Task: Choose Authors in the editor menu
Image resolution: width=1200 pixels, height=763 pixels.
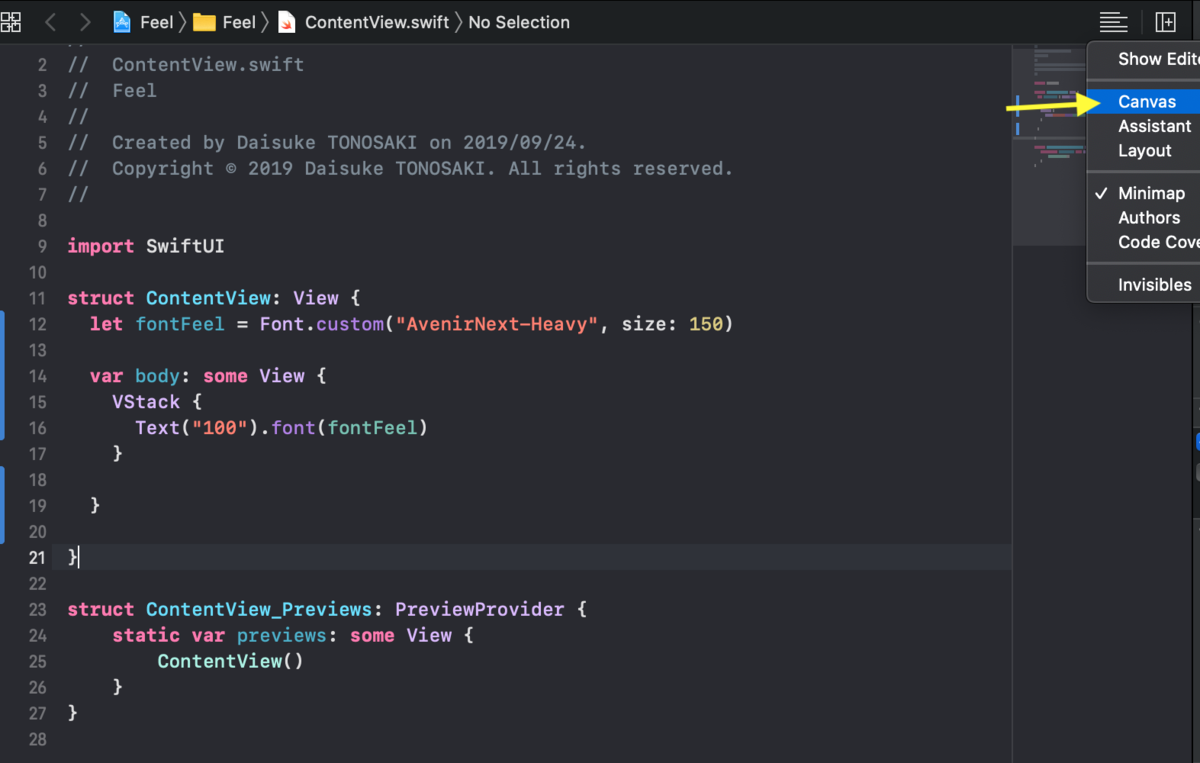Action: pos(1144,217)
